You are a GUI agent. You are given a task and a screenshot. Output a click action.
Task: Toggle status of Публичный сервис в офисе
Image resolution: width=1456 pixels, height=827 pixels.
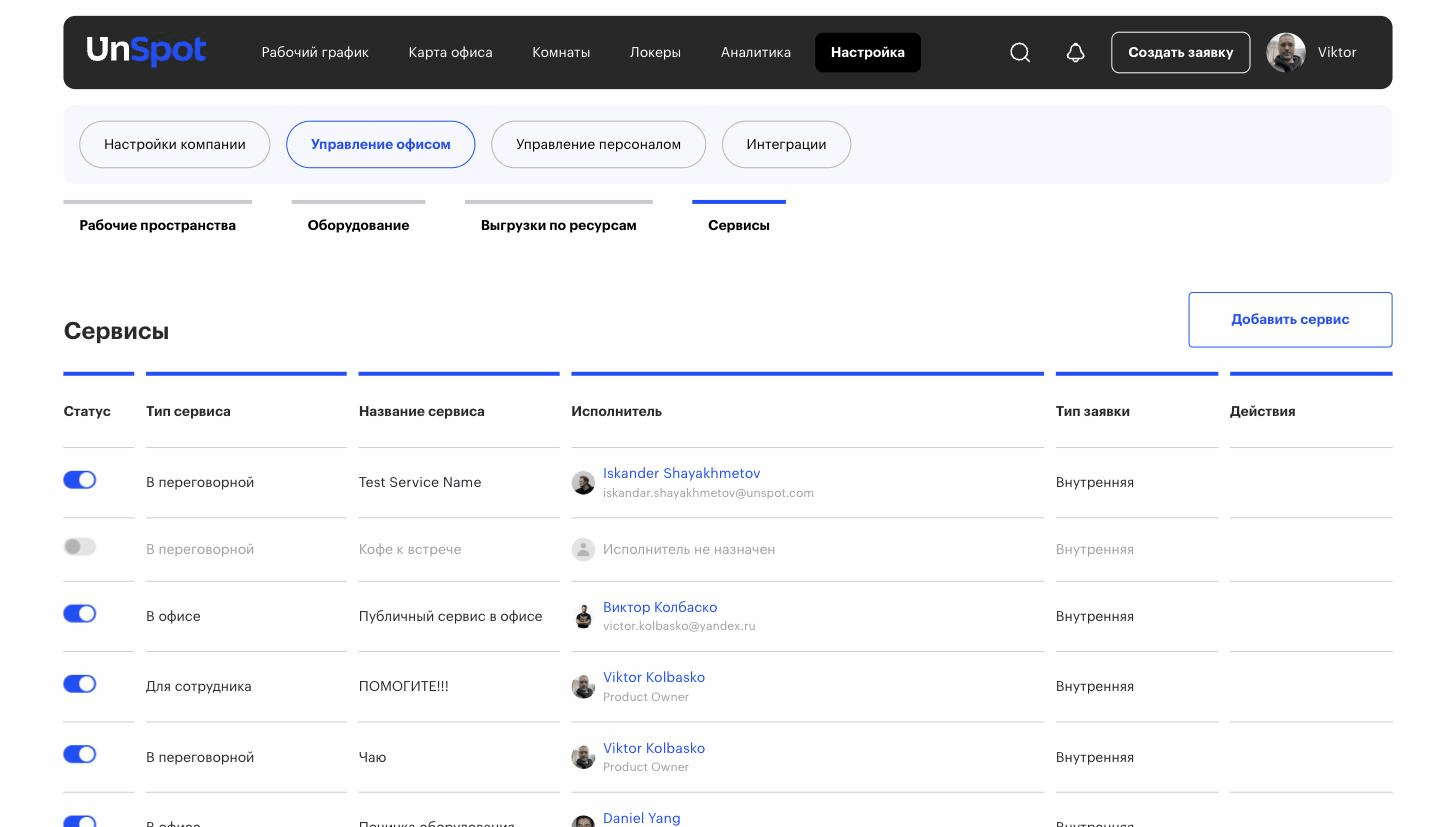pyautogui.click(x=80, y=614)
